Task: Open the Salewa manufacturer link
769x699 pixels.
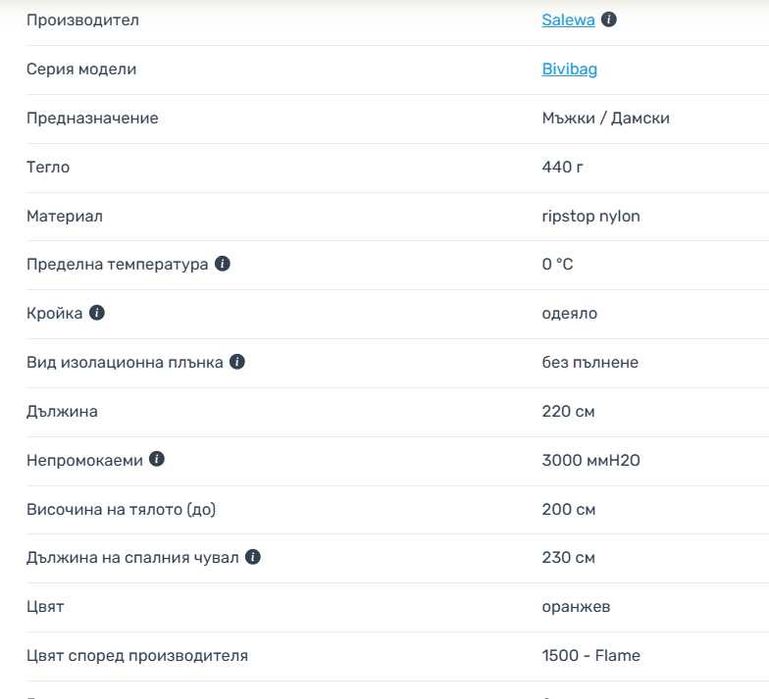Action: (568, 20)
